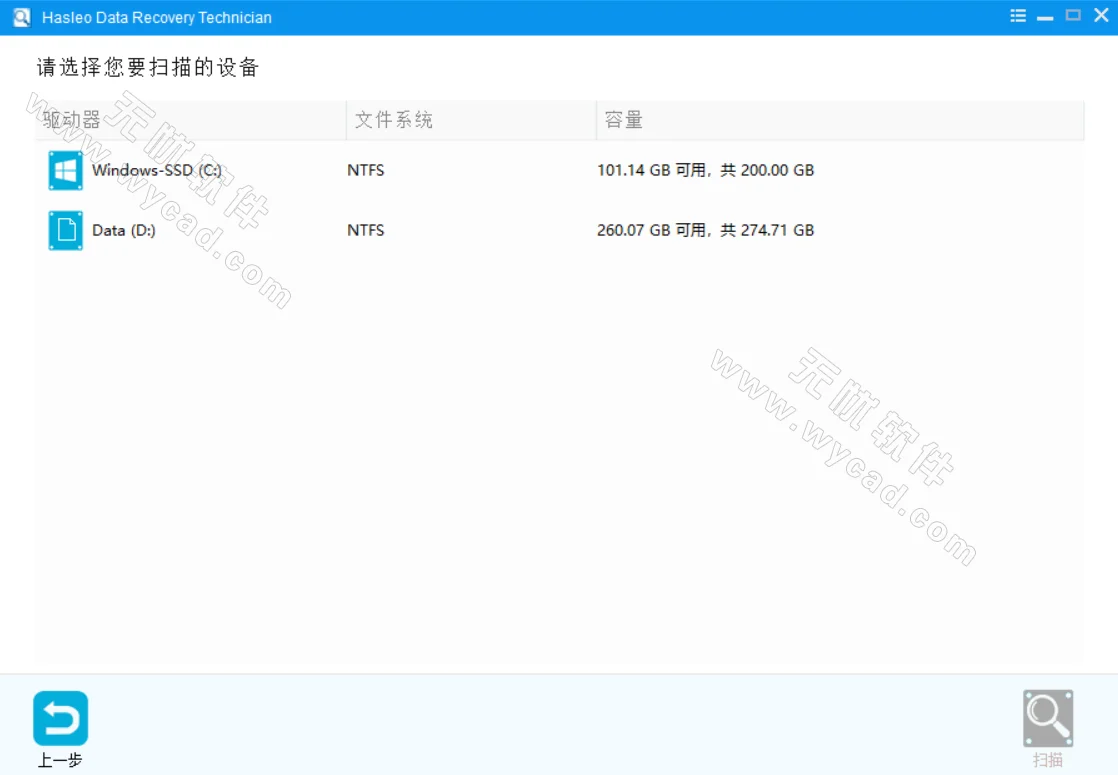Click the 扫描 scan button
The image size is (1118, 775).
[1048, 725]
